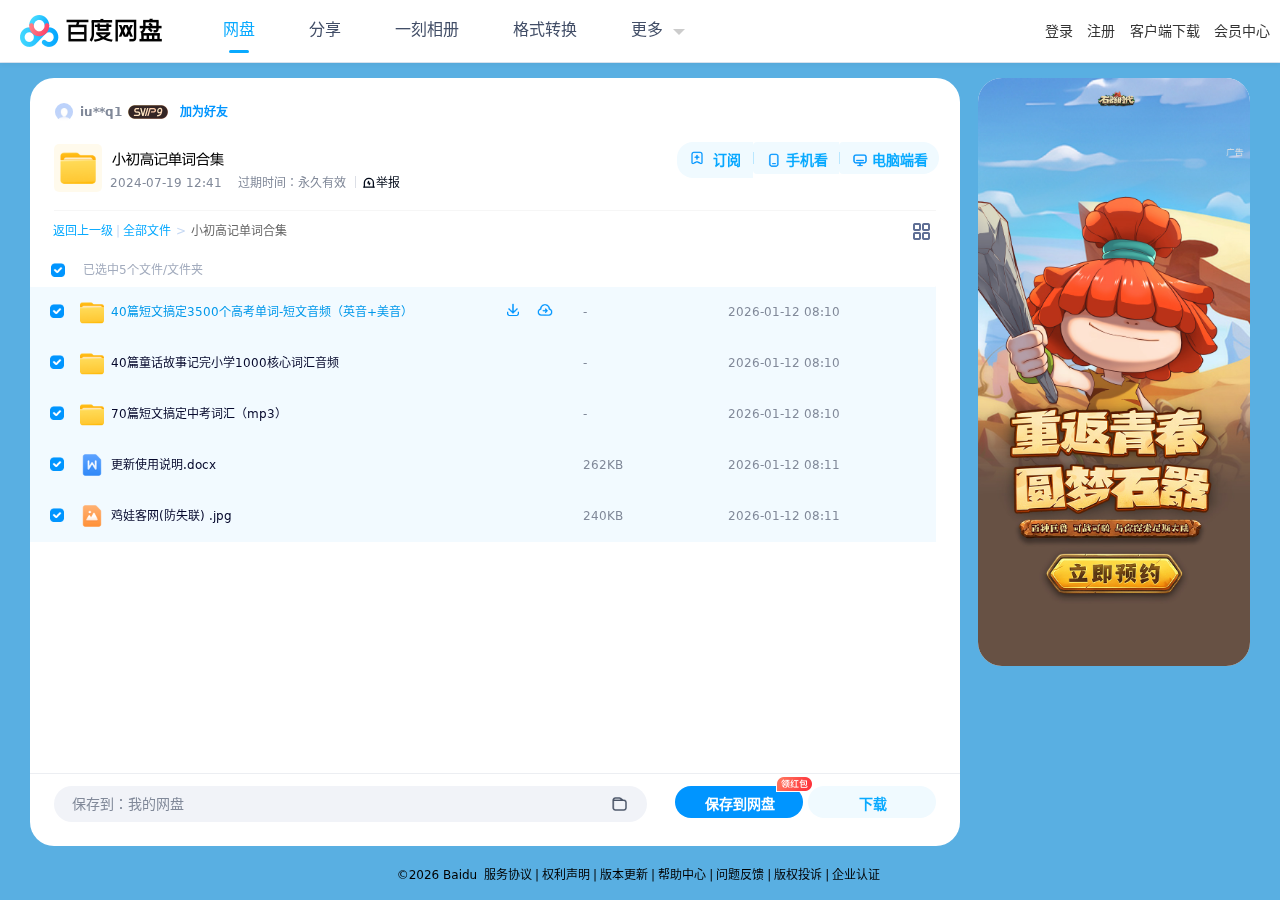Open the 网盘 tab
This screenshot has width=1280, height=900.
[239, 30]
